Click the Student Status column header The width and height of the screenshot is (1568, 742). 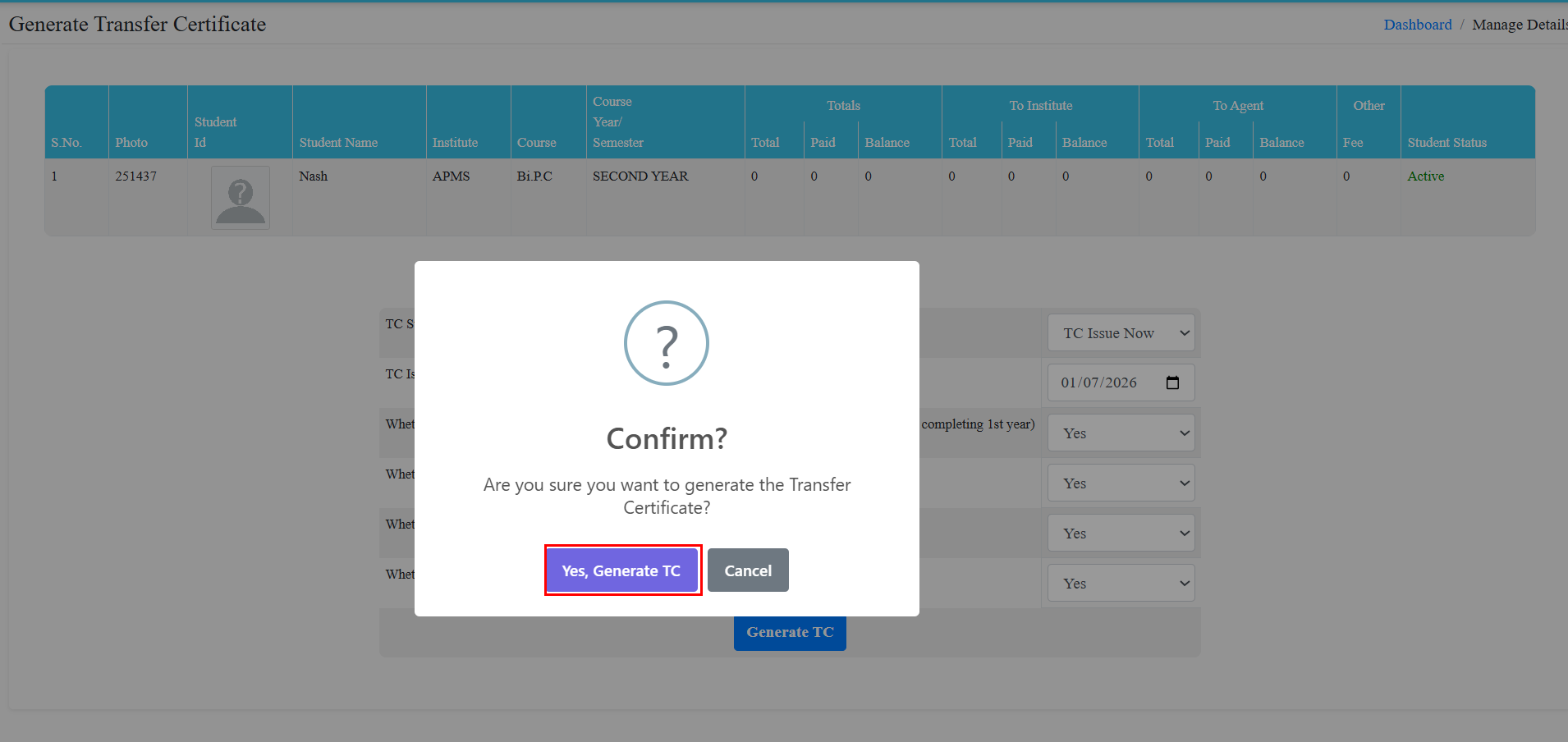pyautogui.click(x=1447, y=143)
